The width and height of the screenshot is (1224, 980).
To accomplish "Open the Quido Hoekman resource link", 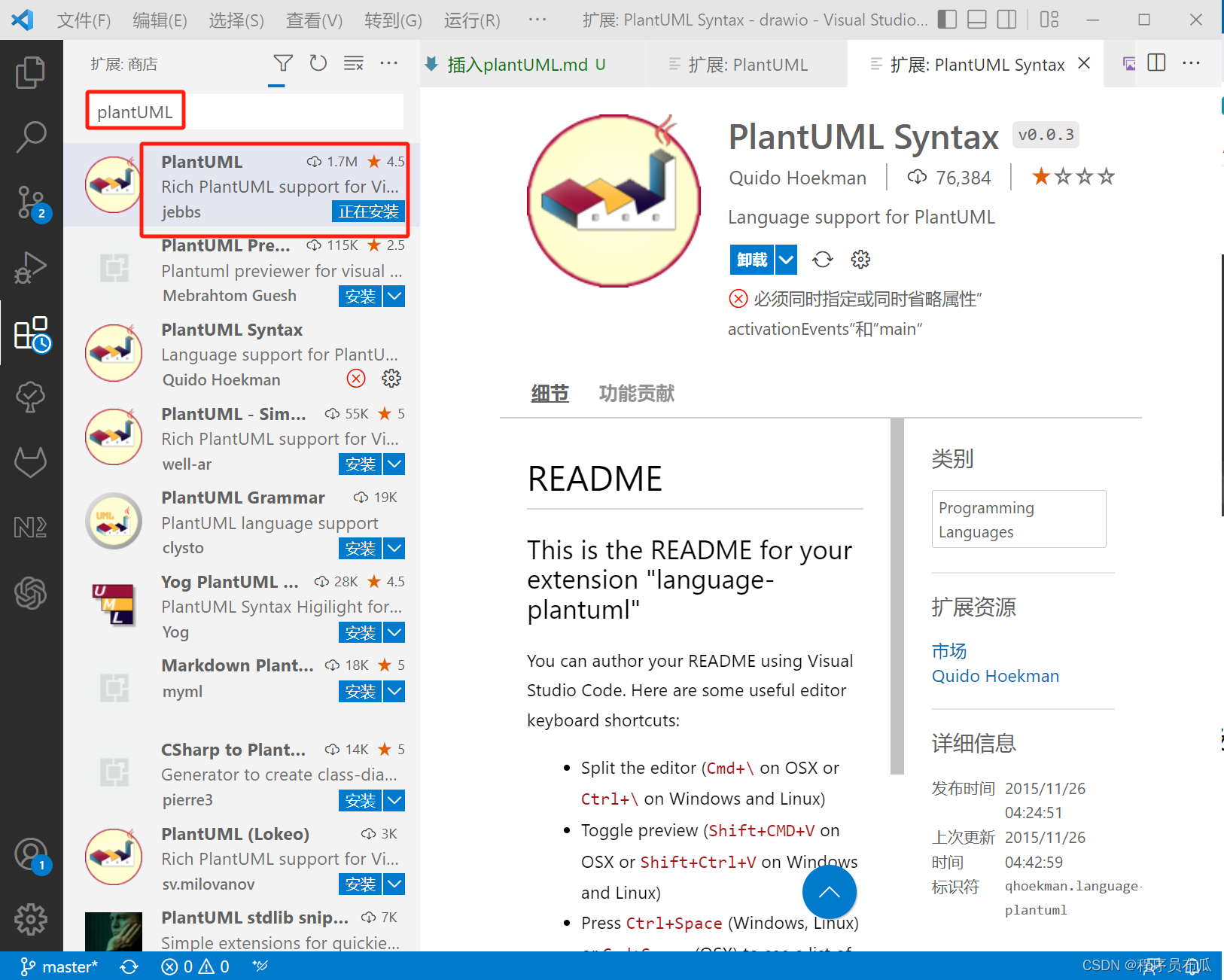I will click(995, 676).
